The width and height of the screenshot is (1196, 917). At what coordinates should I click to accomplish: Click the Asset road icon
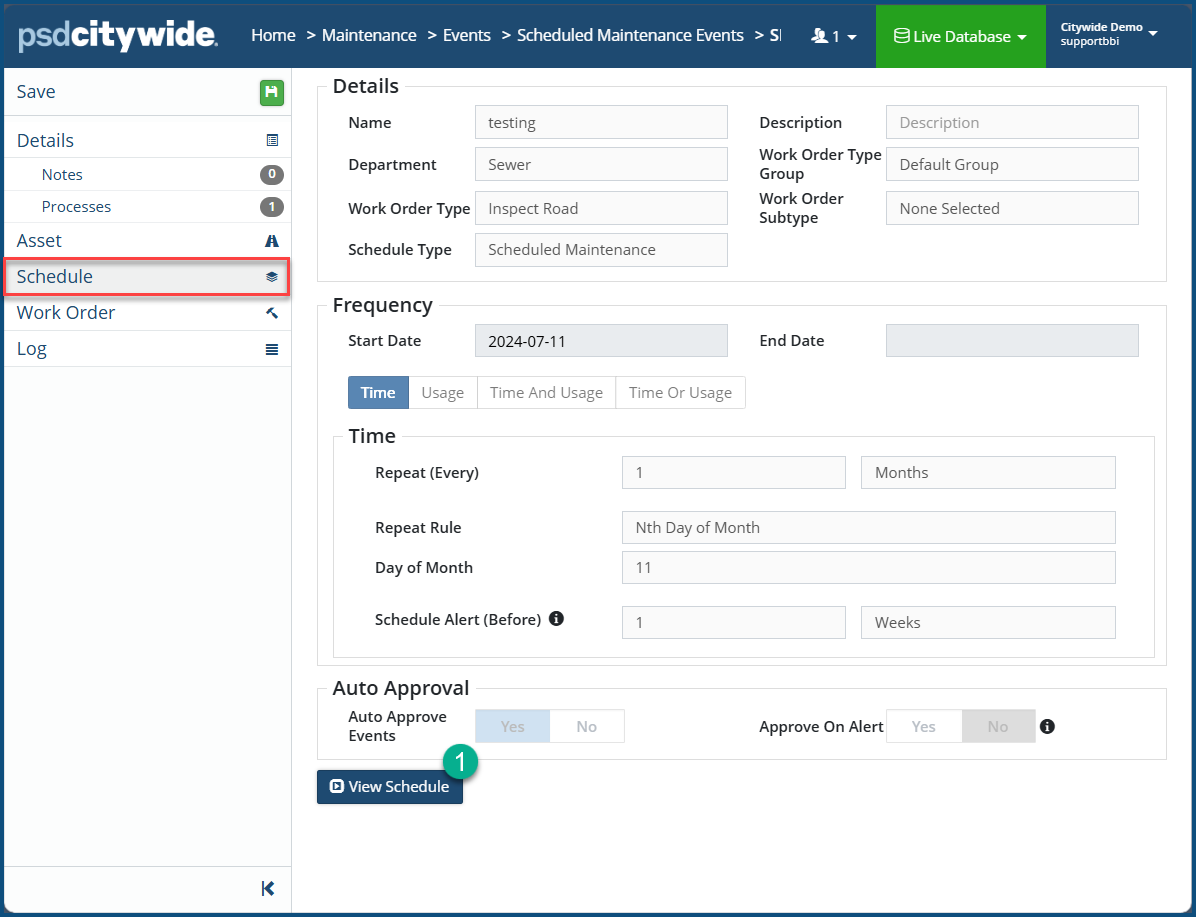click(272, 241)
